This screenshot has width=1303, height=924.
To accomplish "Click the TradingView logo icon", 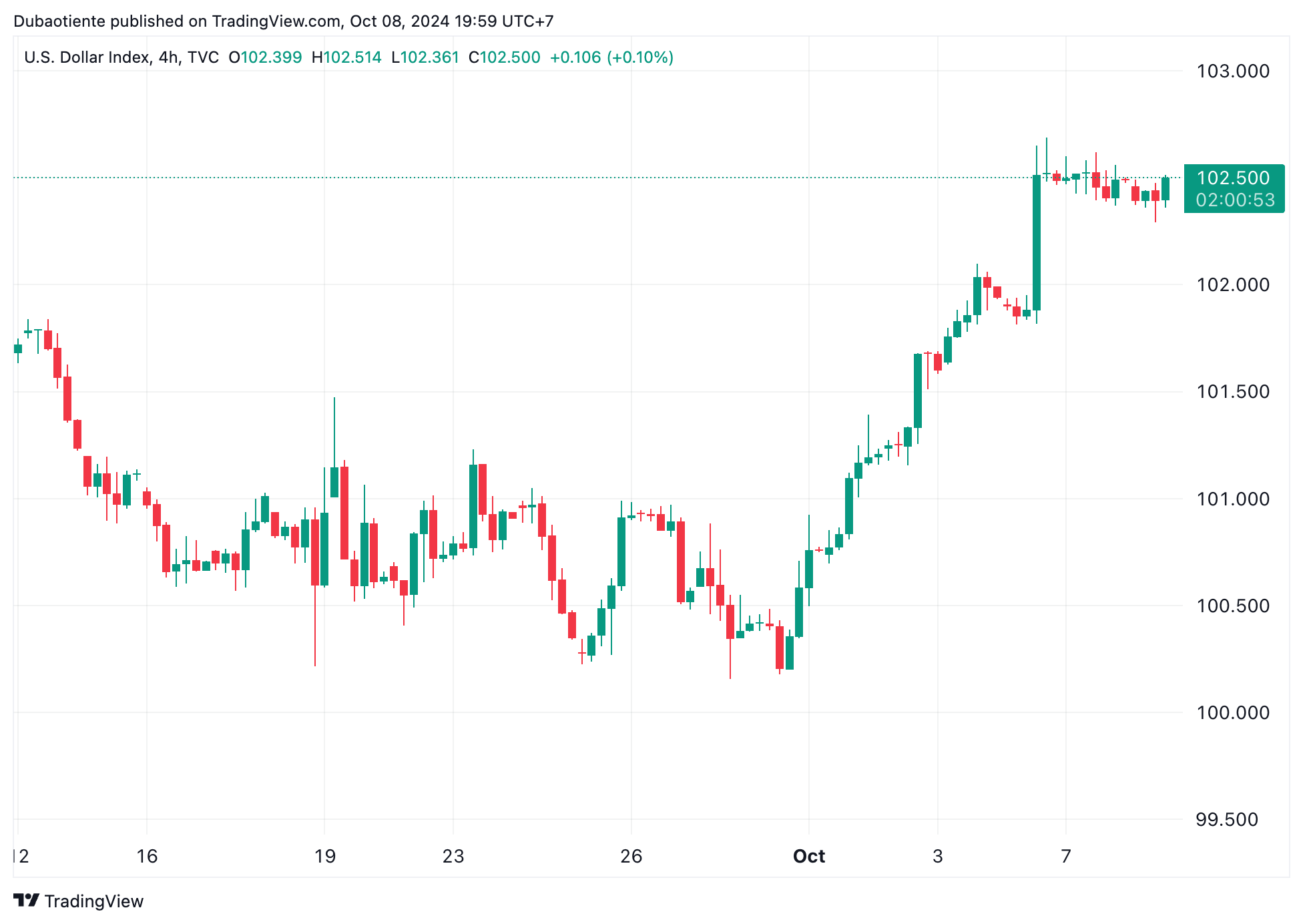I will (26, 901).
